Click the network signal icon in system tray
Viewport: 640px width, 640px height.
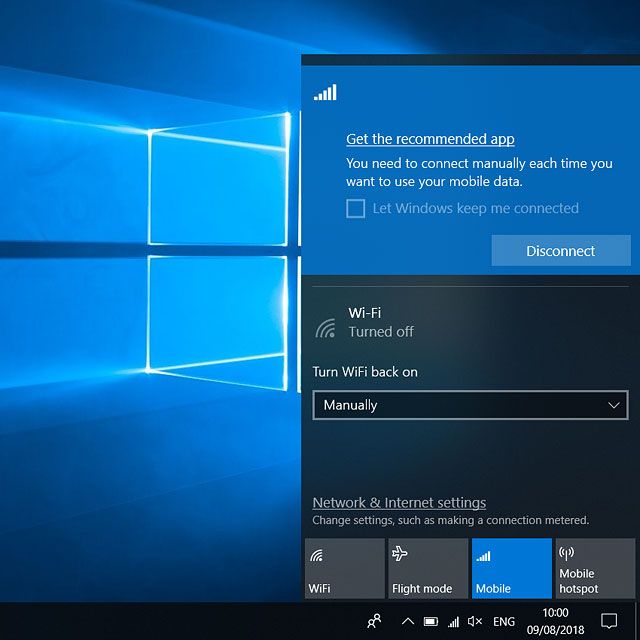click(x=453, y=621)
